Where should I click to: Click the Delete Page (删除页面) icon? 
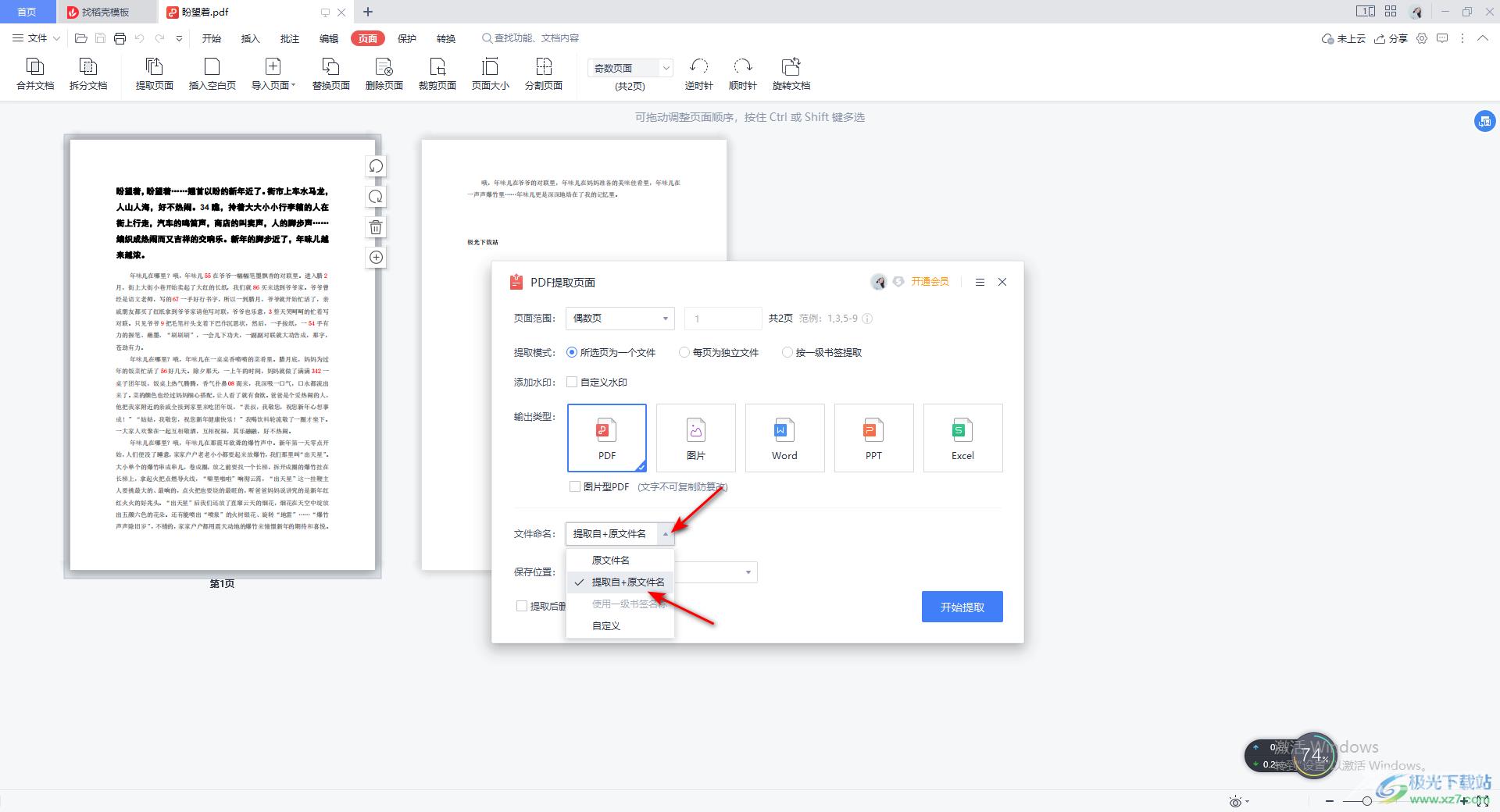pyautogui.click(x=384, y=74)
